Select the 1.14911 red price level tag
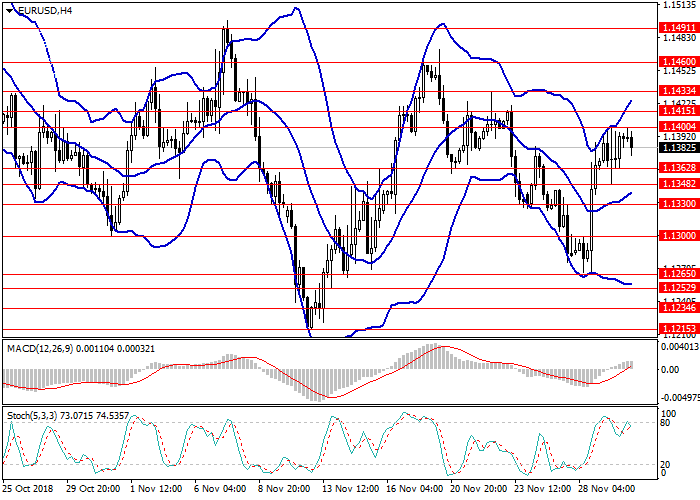This screenshot has height=500, width=700. tap(678, 29)
